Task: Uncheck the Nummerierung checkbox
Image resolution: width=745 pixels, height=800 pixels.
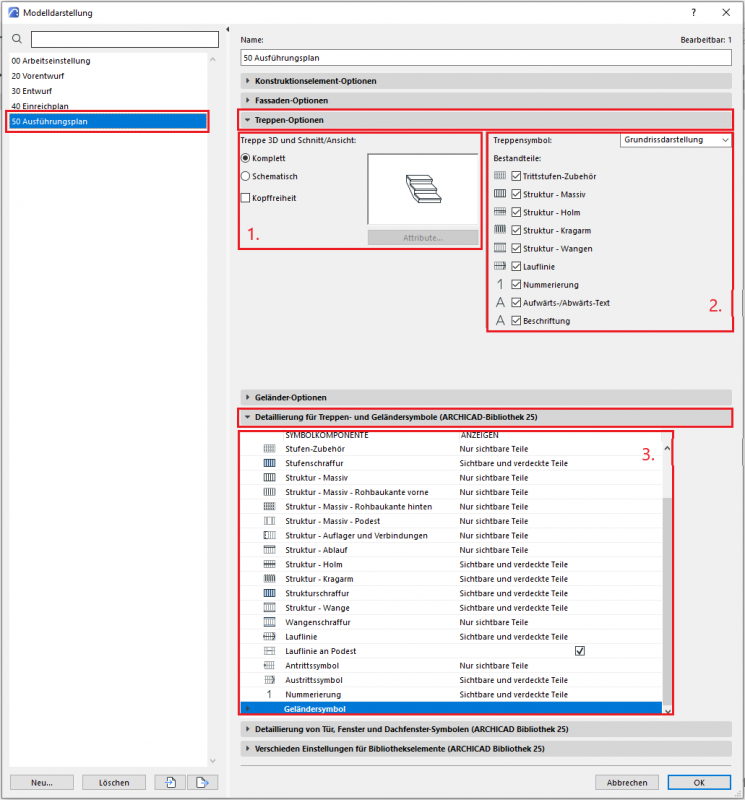Action: pos(516,285)
